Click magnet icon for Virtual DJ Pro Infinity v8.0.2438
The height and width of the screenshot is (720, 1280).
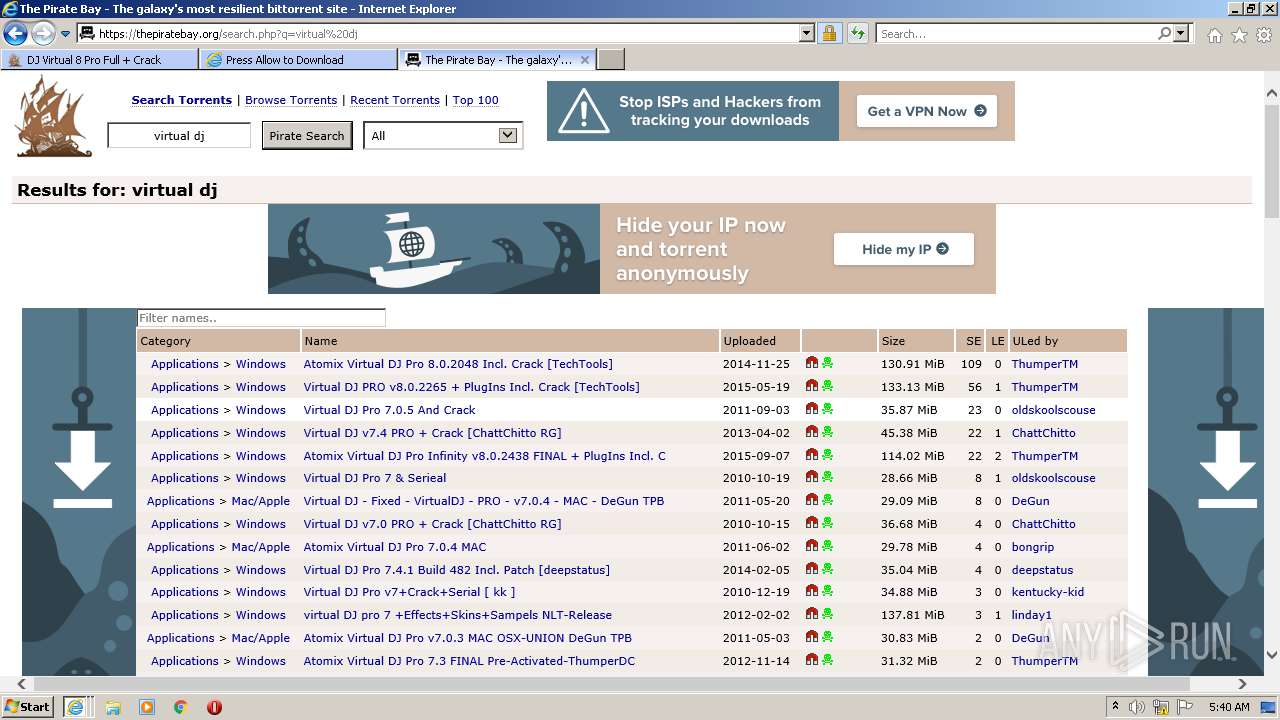[812, 455]
